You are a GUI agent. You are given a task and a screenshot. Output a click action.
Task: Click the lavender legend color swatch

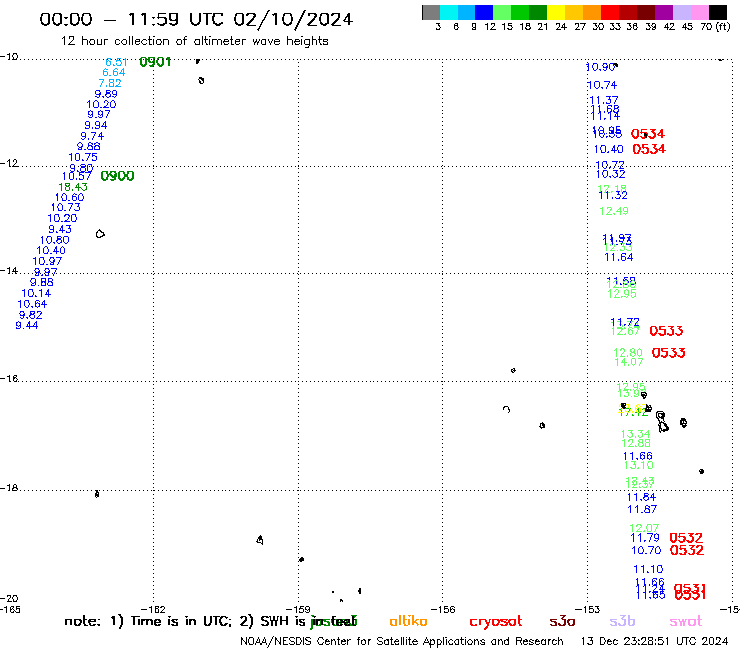pyautogui.click(x=681, y=12)
